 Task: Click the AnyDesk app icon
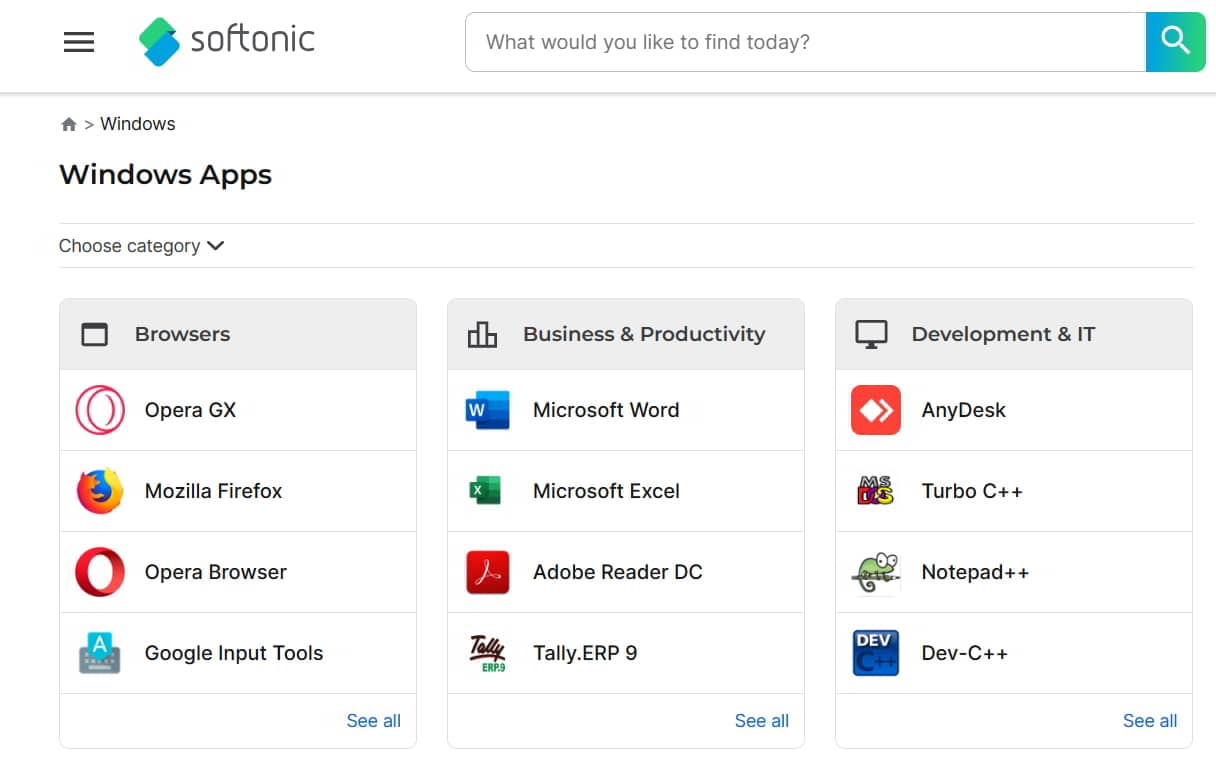pos(876,410)
